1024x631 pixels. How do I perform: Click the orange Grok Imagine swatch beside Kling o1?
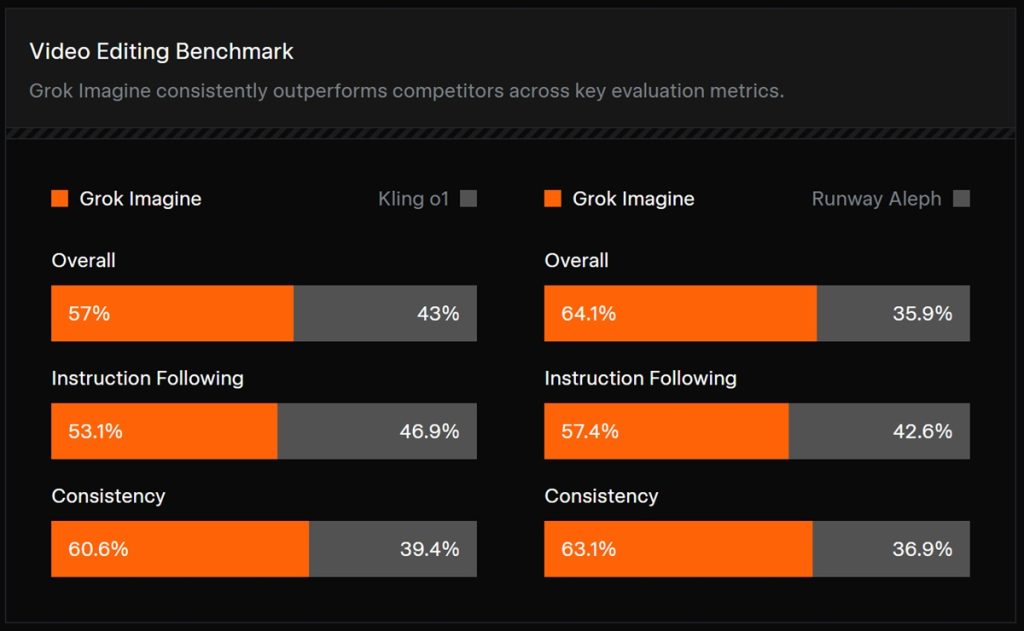(x=59, y=199)
